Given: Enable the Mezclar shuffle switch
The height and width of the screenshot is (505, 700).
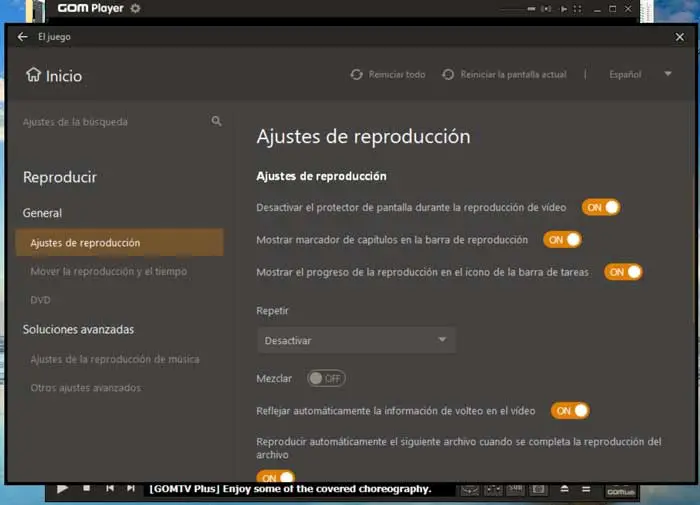Looking at the screenshot, I should (x=326, y=379).
